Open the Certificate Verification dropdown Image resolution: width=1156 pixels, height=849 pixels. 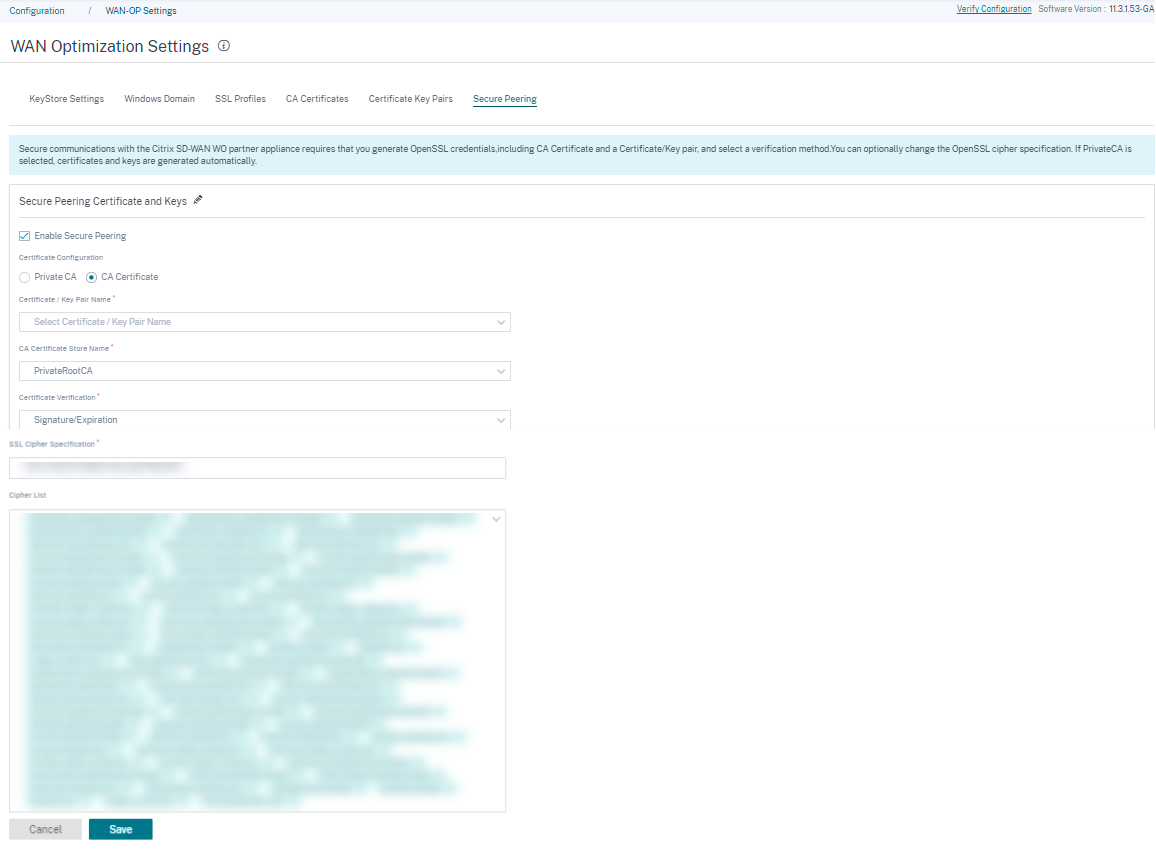click(265, 419)
